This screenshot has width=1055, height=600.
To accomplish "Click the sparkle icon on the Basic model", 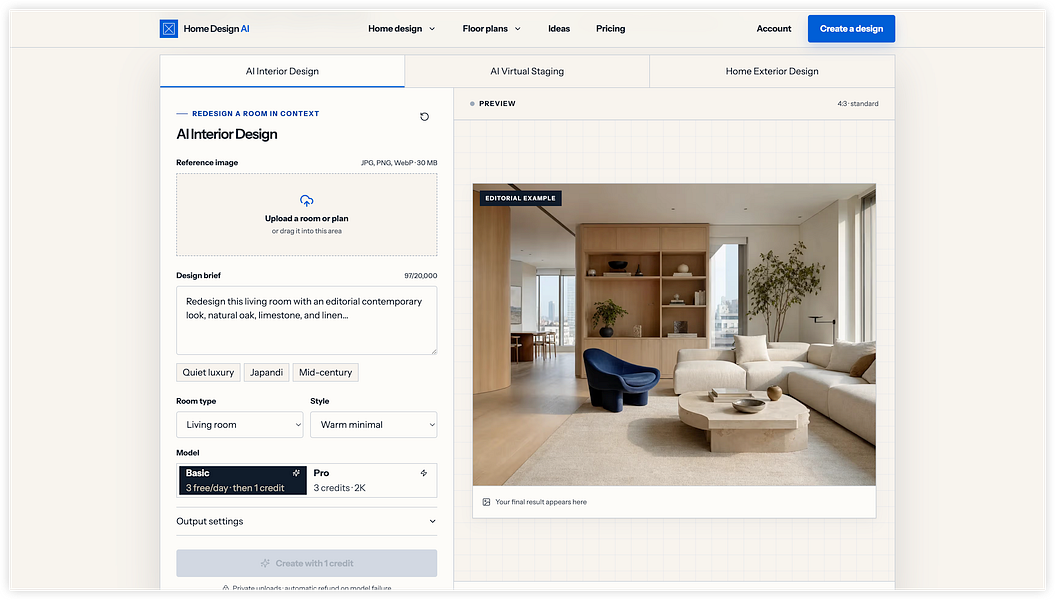I will 296,473.
